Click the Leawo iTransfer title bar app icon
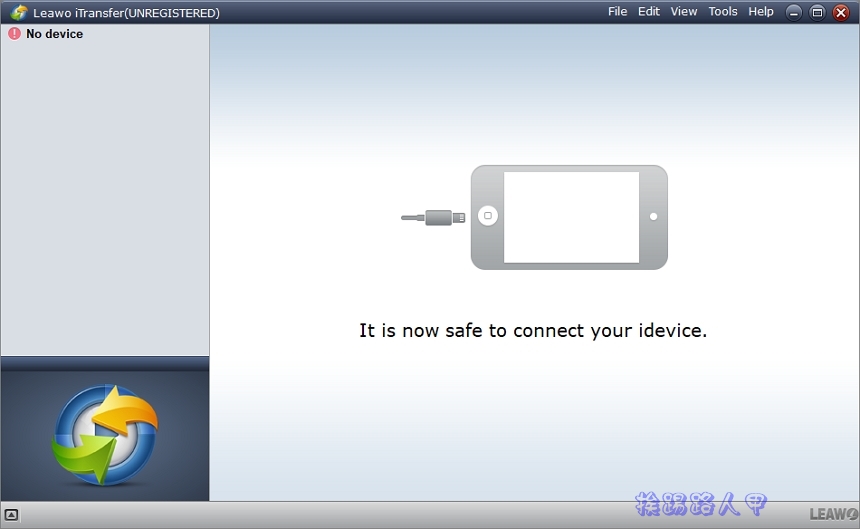 (x=19, y=13)
